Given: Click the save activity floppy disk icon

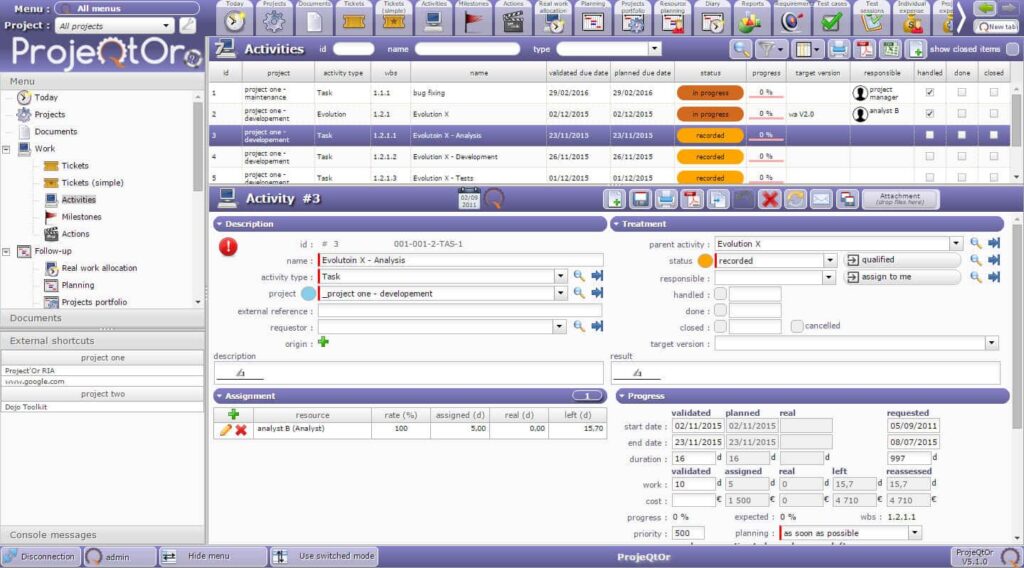Looking at the screenshot, I should (640, 199).
